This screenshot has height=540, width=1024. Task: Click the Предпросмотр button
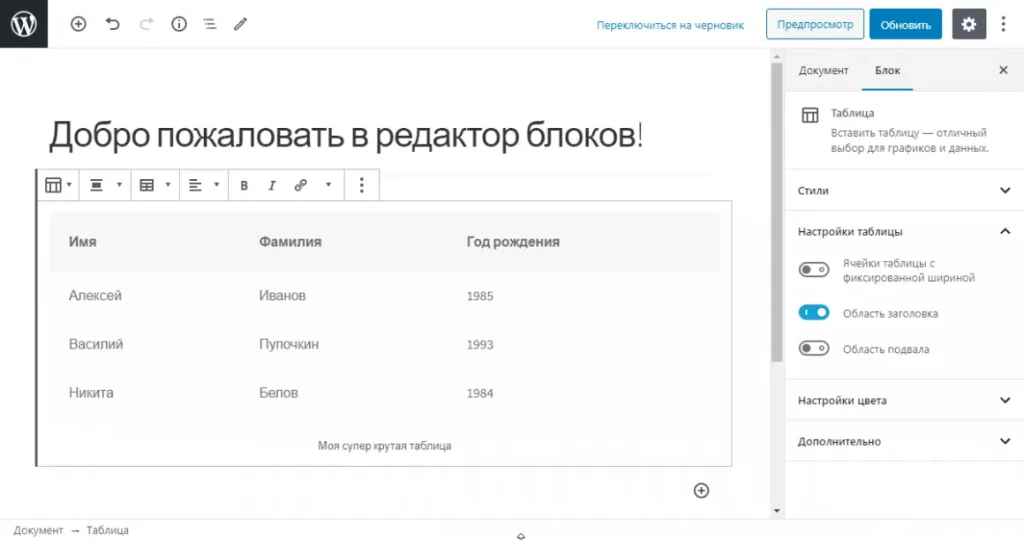815,24
